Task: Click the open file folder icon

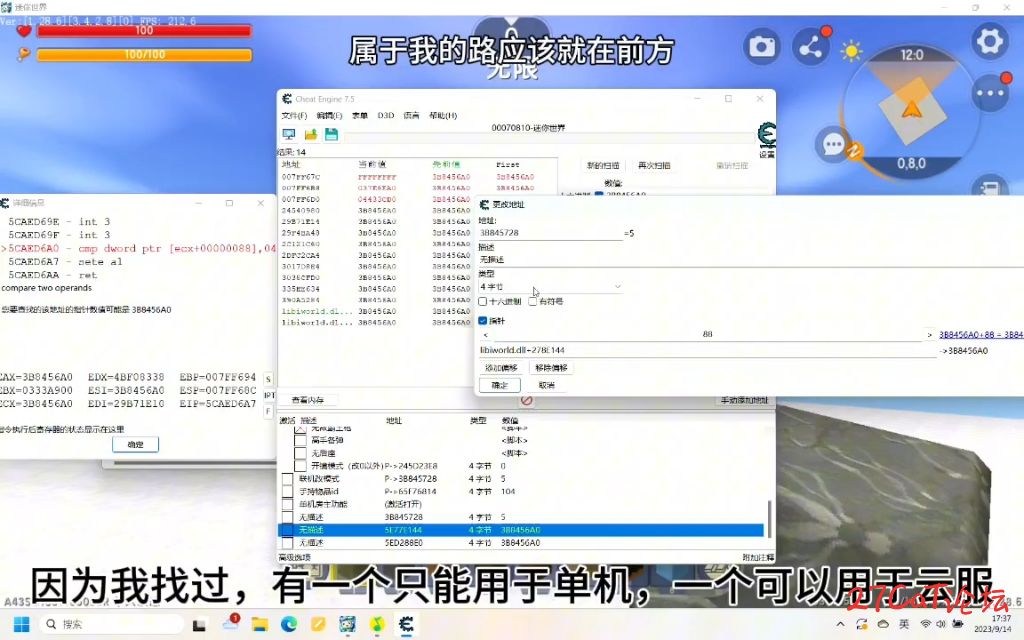Action: [x=310, y=135]
